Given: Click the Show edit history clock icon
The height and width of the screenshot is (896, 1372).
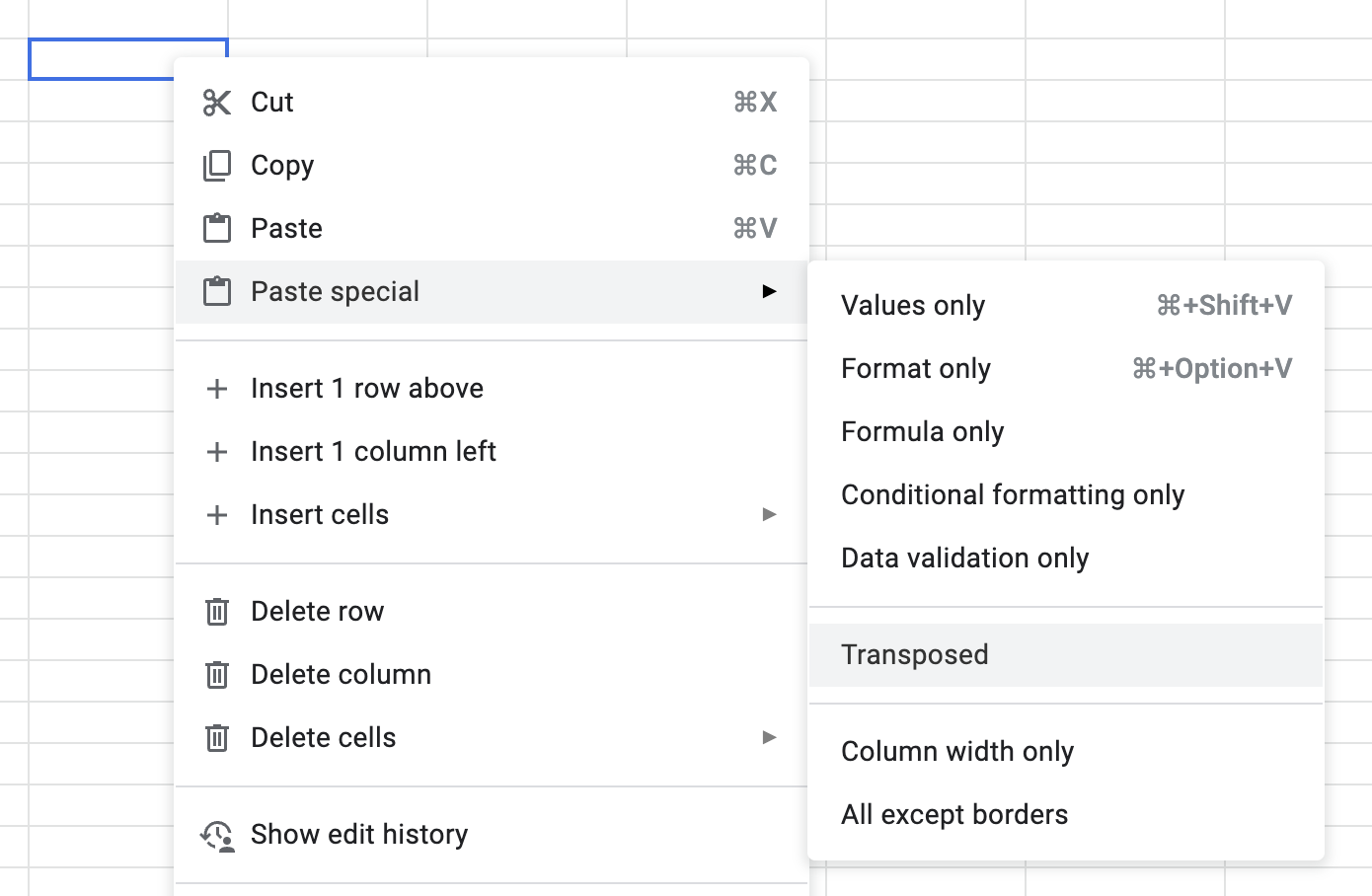Looking at the screenshot, I should tap(217, 835).
